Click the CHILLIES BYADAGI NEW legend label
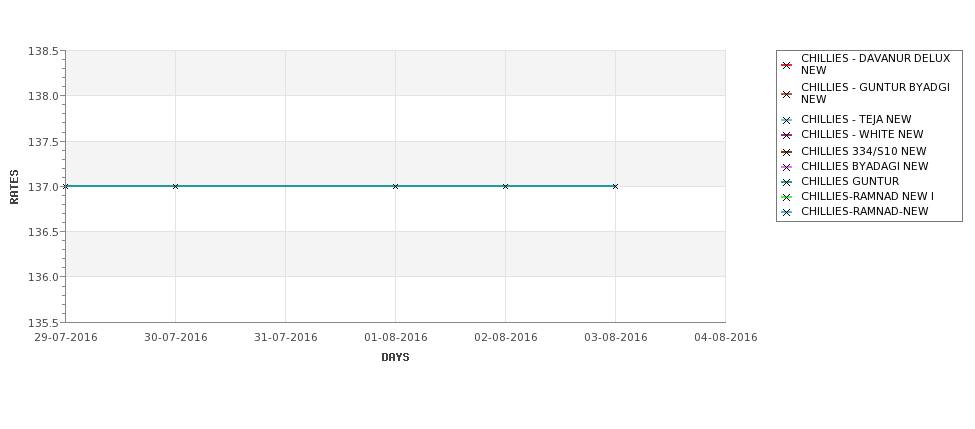 [865, 166]
